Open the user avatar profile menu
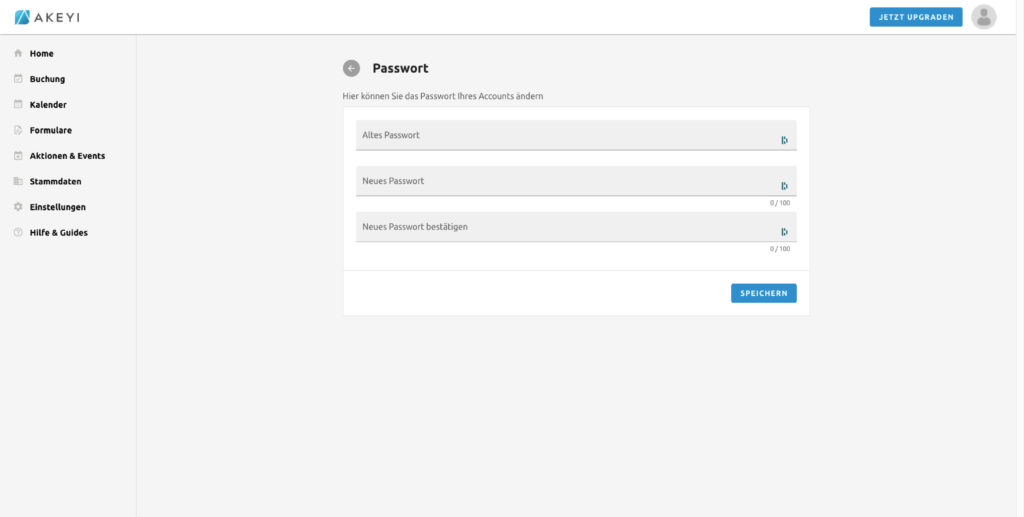Screen dimensions: 1024x517 coord(984,17)
